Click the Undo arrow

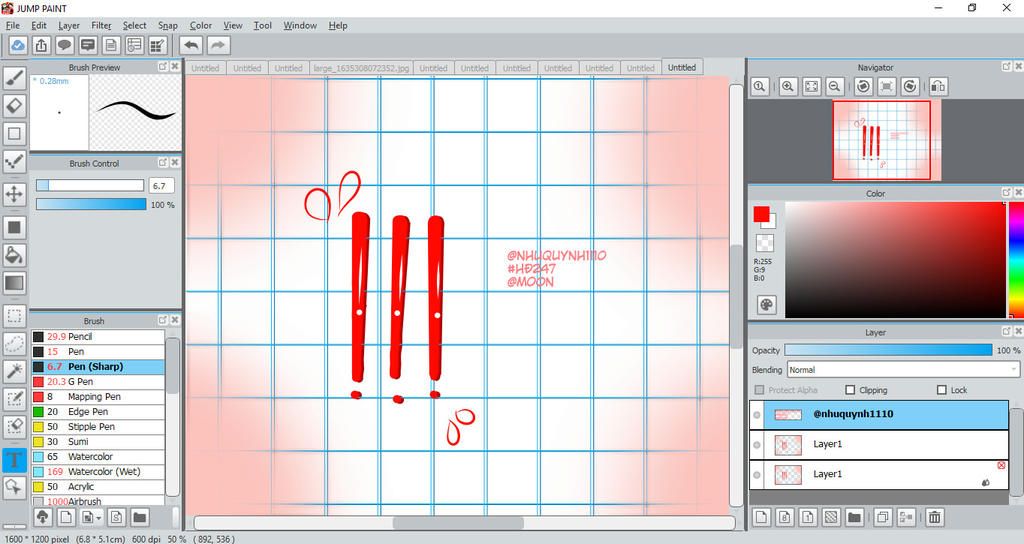(191, 45)
